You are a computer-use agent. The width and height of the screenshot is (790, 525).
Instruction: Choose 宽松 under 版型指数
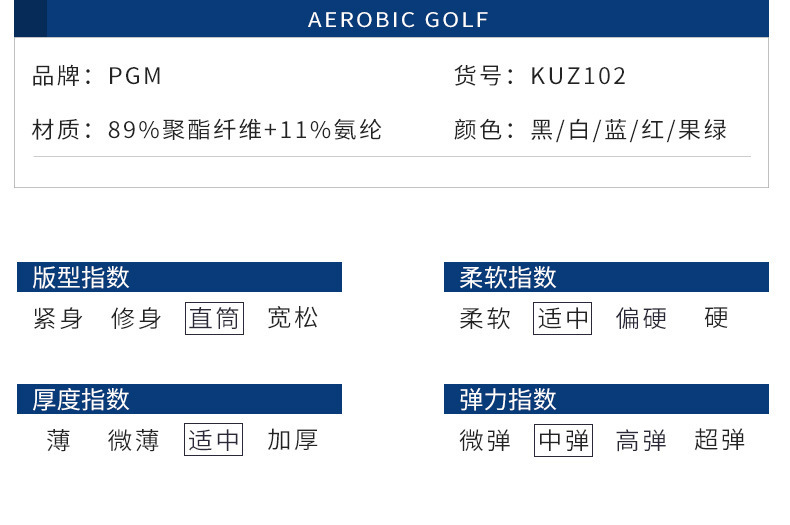(x=293, y=319)
